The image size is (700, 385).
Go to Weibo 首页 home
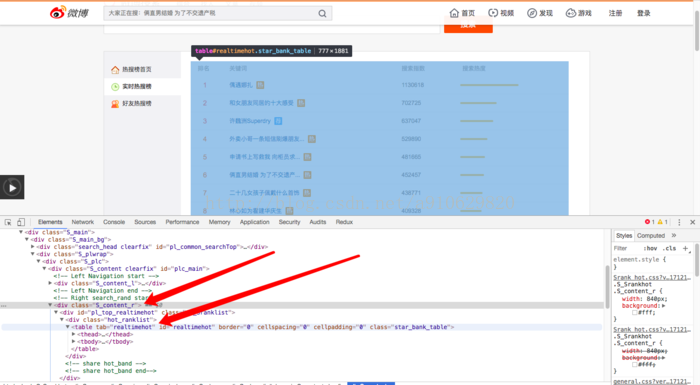pos(462,13)
